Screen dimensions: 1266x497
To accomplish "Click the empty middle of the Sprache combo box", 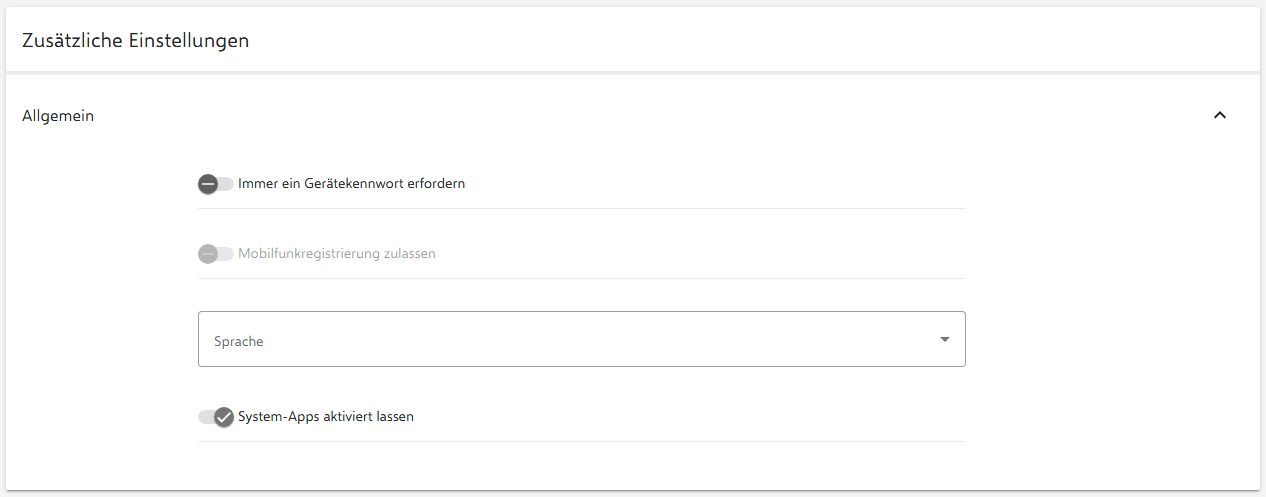I will click(x=580, y=340).
